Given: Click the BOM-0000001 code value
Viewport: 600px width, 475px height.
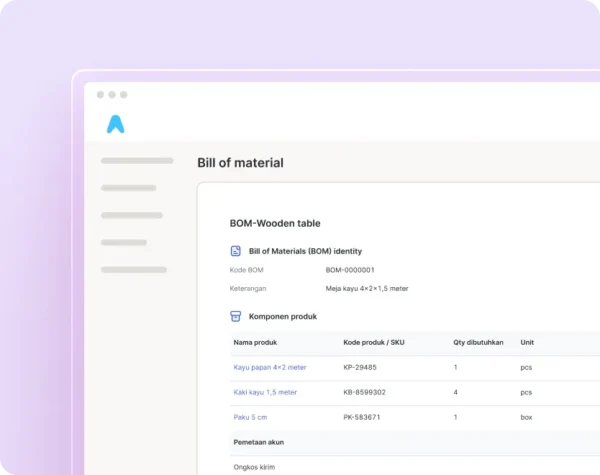Looking at the screenshot, I should pos(350,270).
